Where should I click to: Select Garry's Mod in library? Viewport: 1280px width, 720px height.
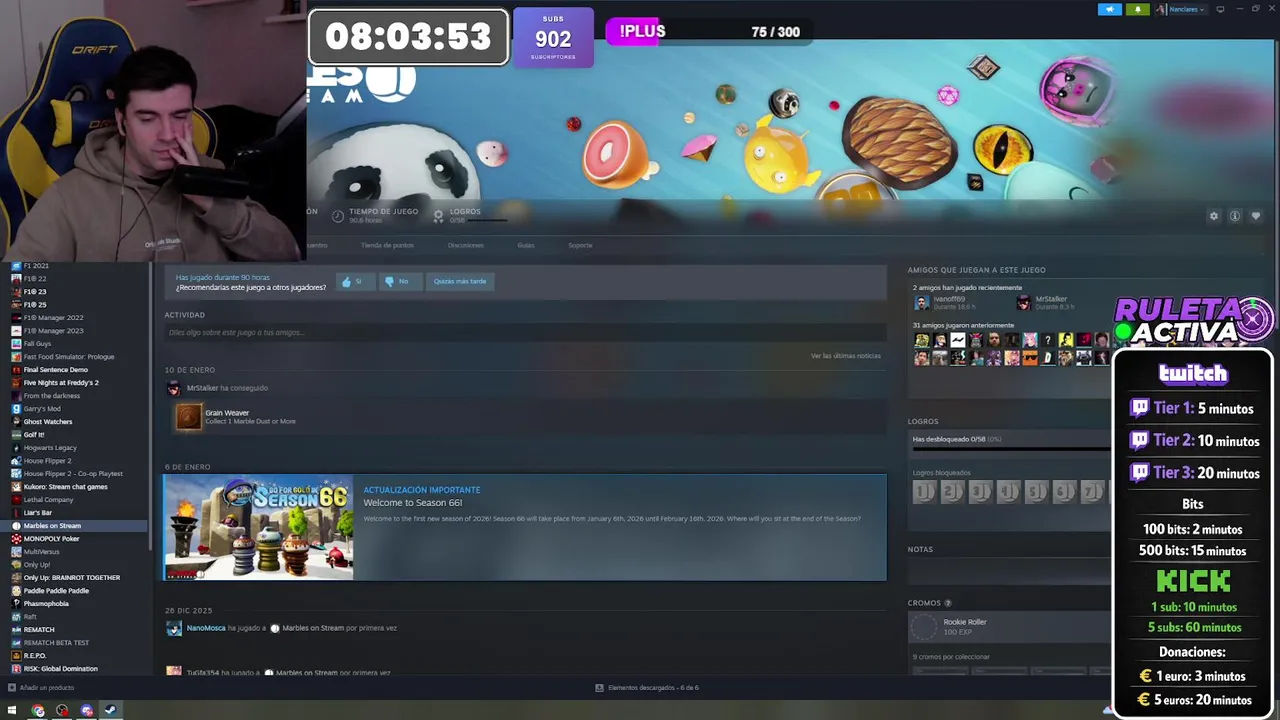[x=42, y=409]
